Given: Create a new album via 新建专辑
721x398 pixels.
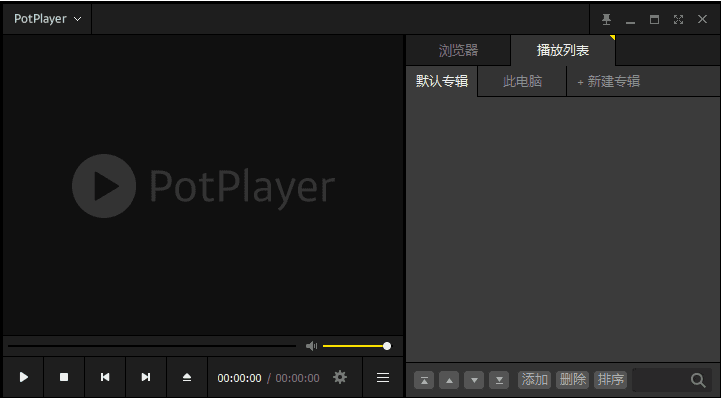Looking at the screenshot, I should click(x=608, y=81).
